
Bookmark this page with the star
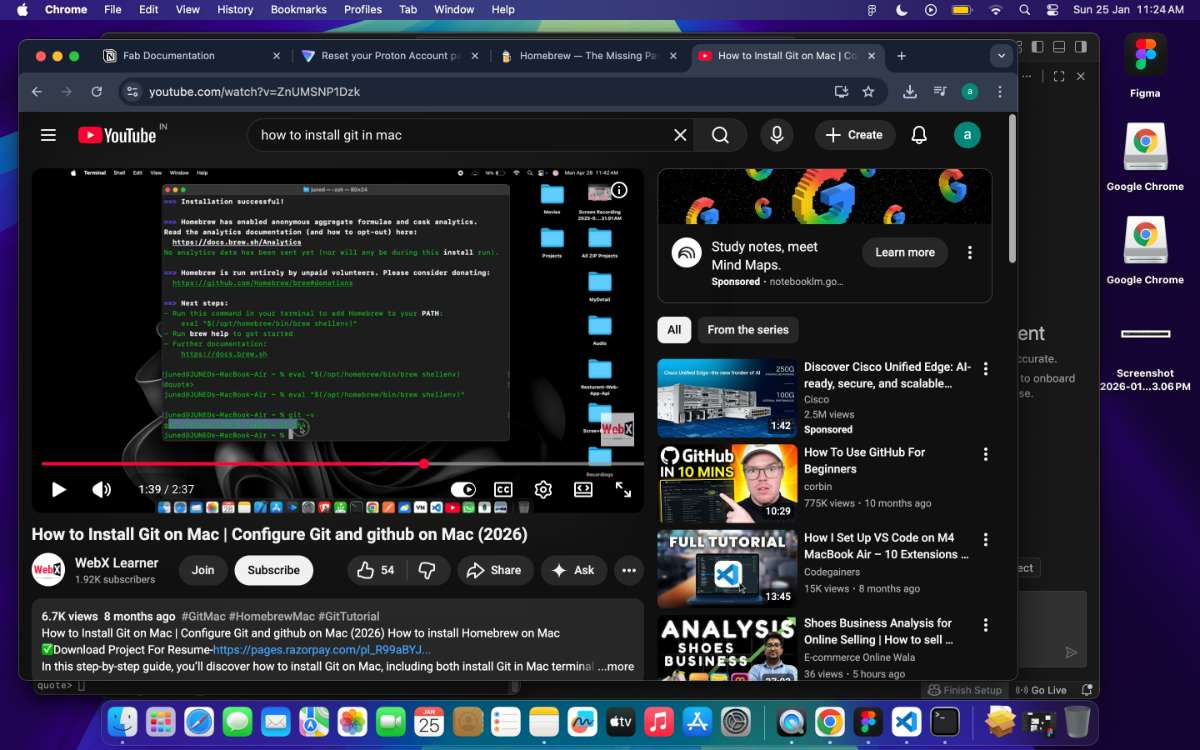pos(868,91)
